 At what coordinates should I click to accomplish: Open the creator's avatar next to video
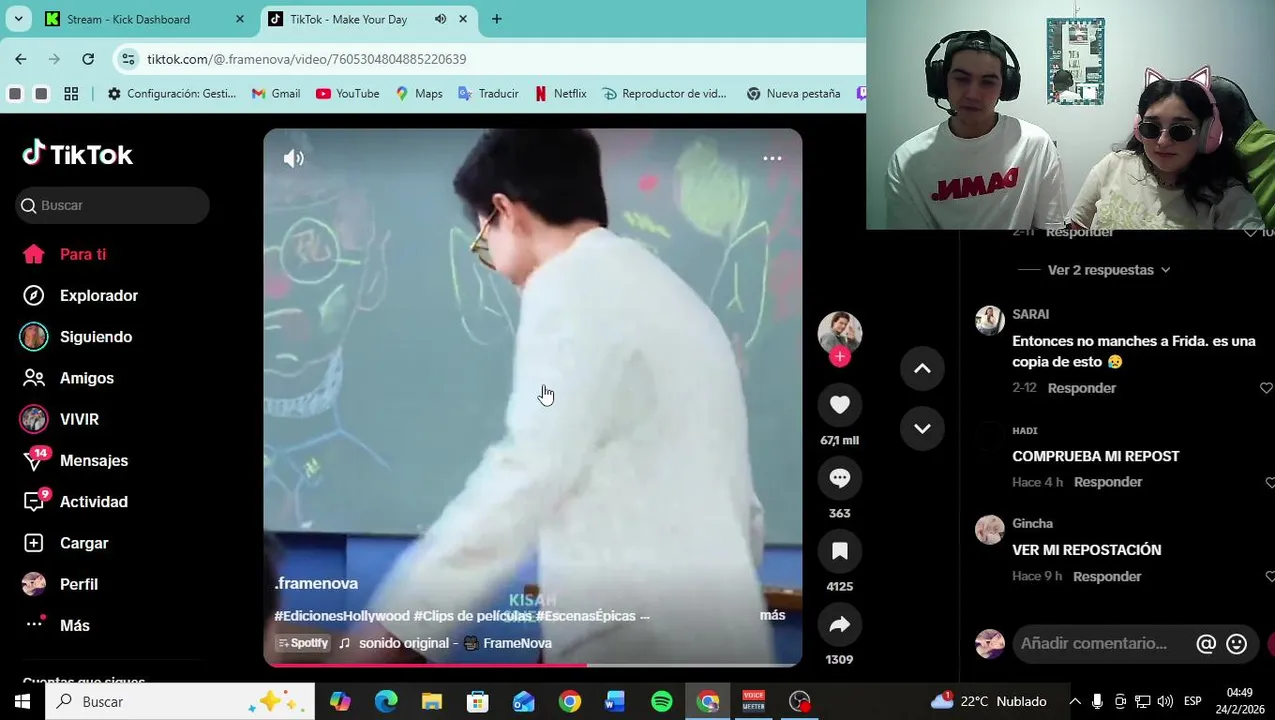(x=839, y=332)
